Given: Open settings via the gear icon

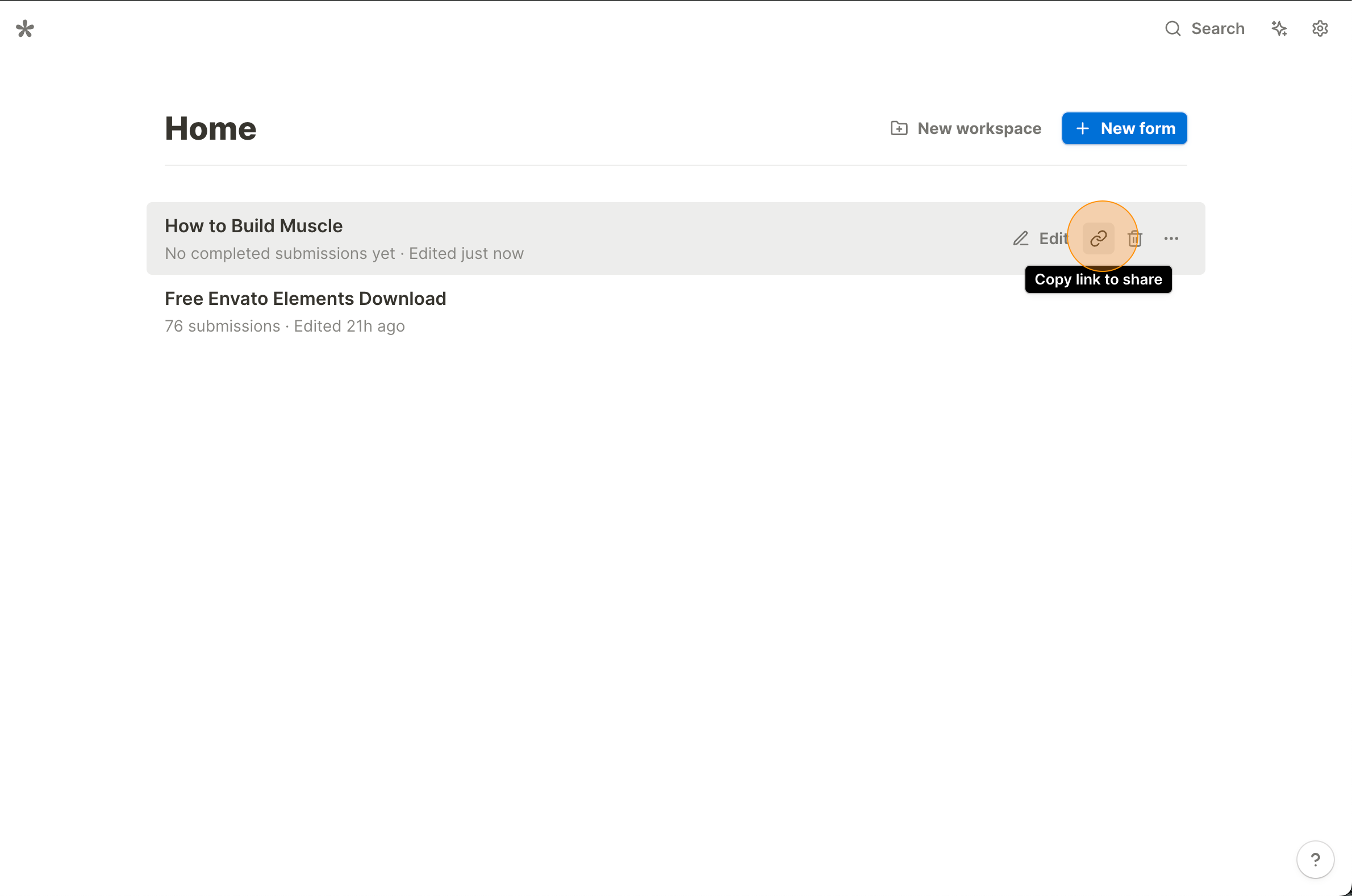Looking at the screenshot, I should tap(1320, 28).
